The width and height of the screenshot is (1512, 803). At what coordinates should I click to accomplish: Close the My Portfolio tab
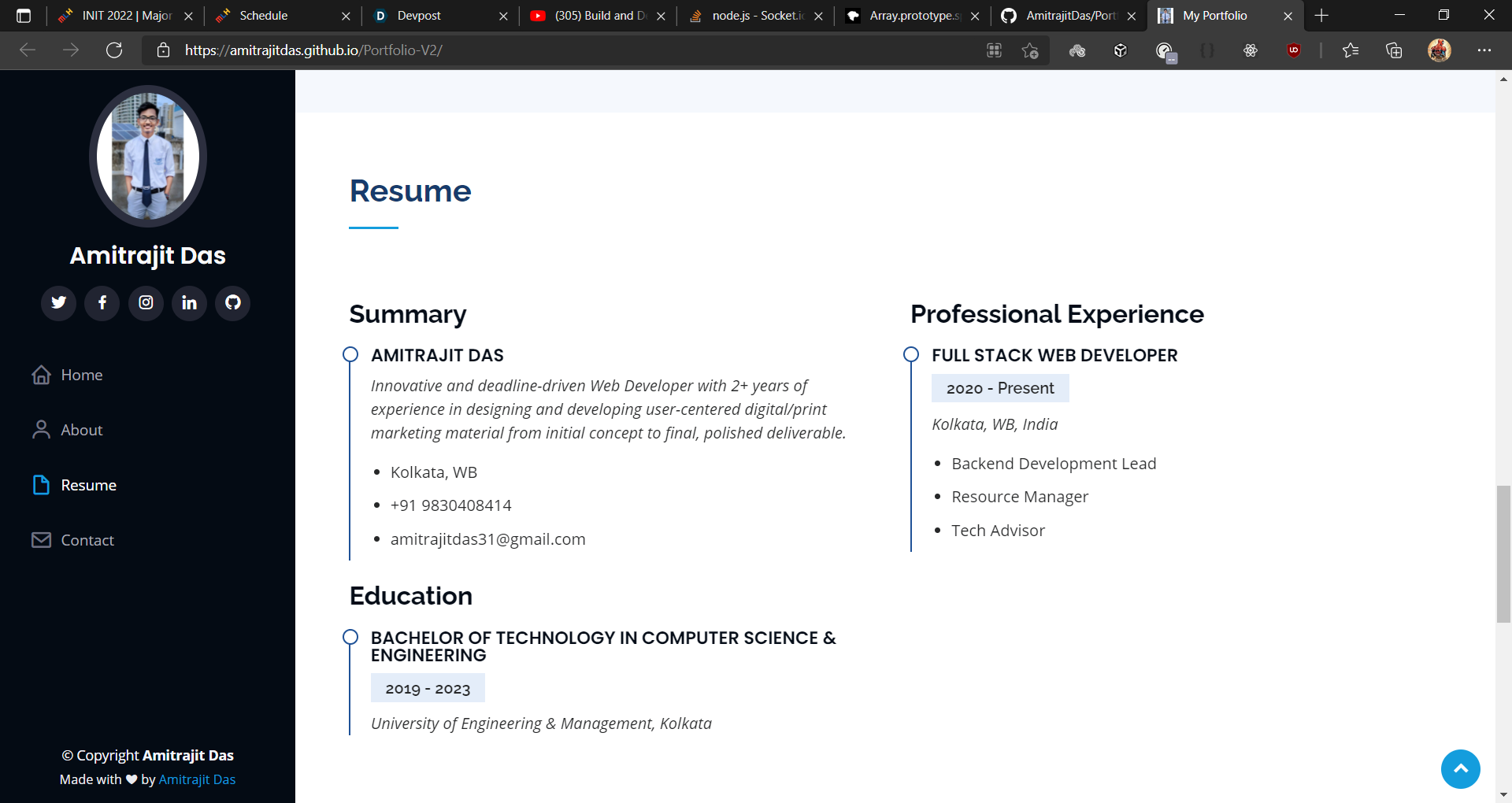1288,16
